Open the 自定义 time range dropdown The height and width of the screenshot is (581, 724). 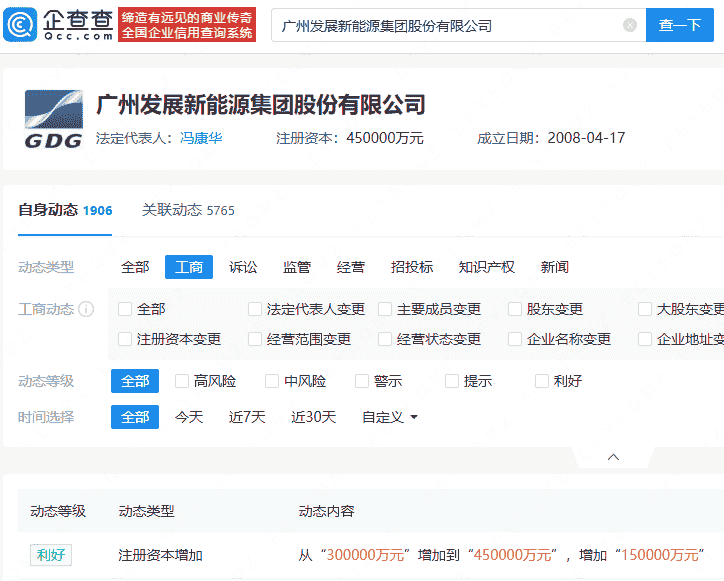(390, 417)
